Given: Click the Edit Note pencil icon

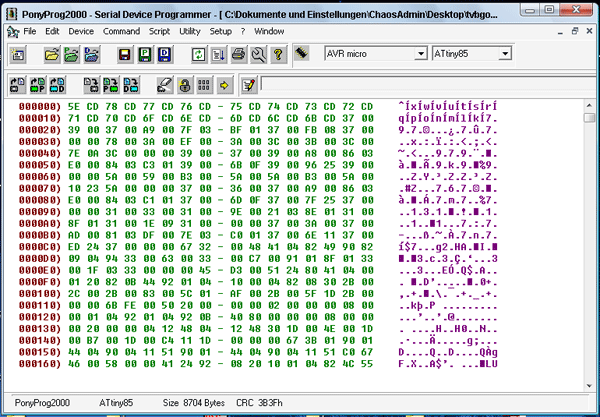Looking at the screenshot, I should pos(249,85).
